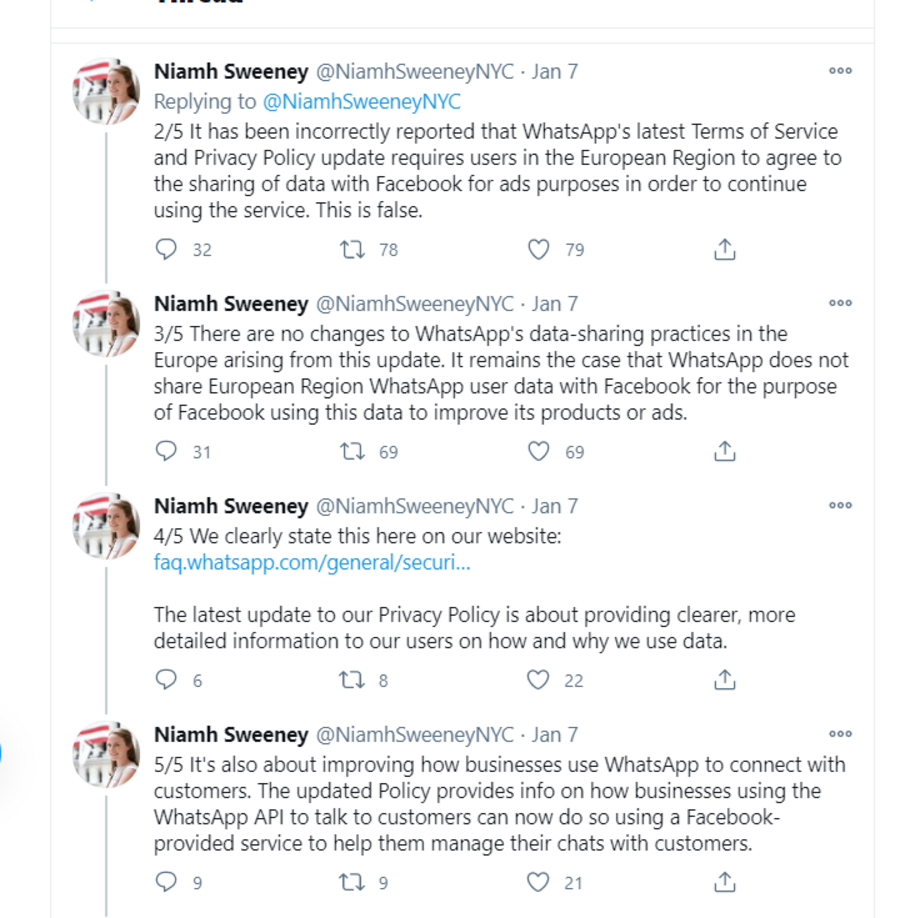Like the 2/5 tweet with 79 likes
The height and width of the screenshot is (918, 900).
pos(538,249)
